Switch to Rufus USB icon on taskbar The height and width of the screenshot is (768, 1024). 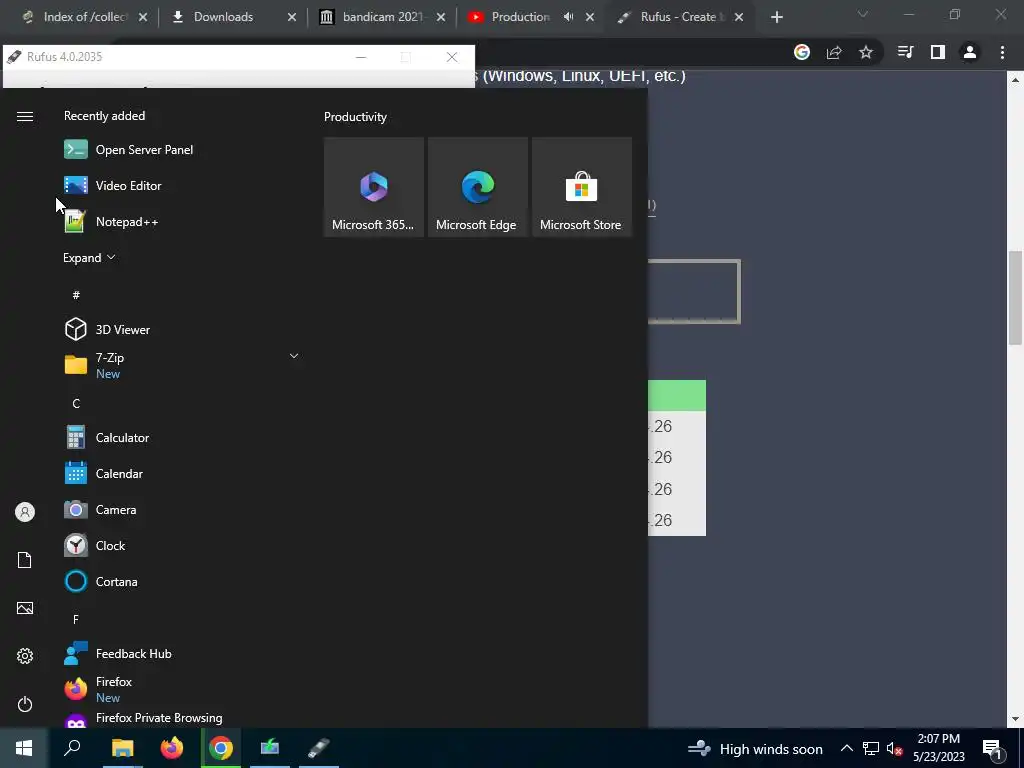click(x=319, y=748)
